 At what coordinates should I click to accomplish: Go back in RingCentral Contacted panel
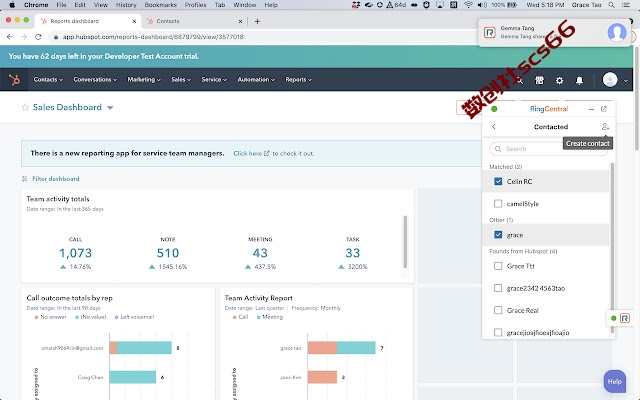pyautogui.click(x=494, y=127)
